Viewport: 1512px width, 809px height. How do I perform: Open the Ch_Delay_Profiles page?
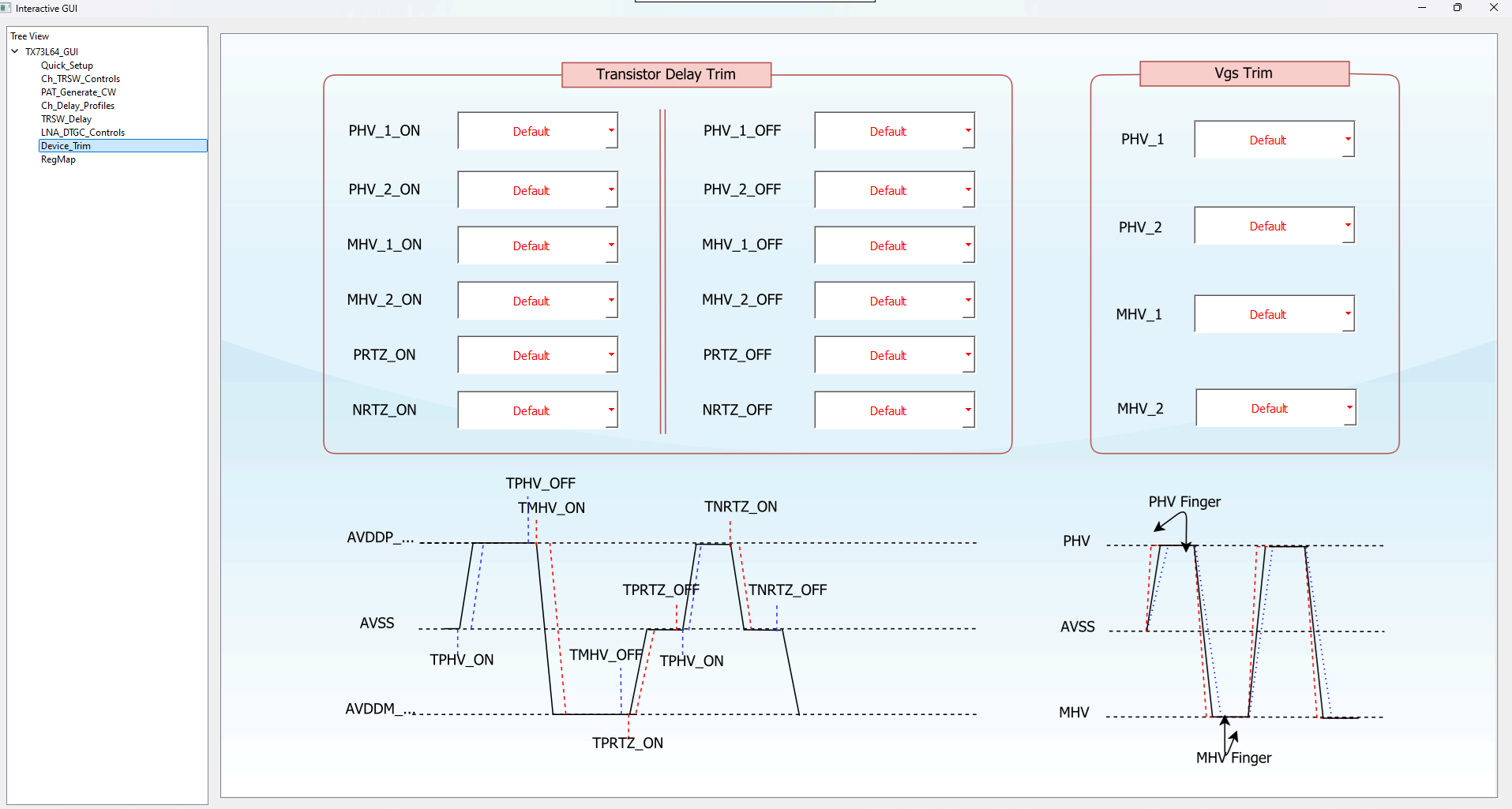[x=77, y=105]
